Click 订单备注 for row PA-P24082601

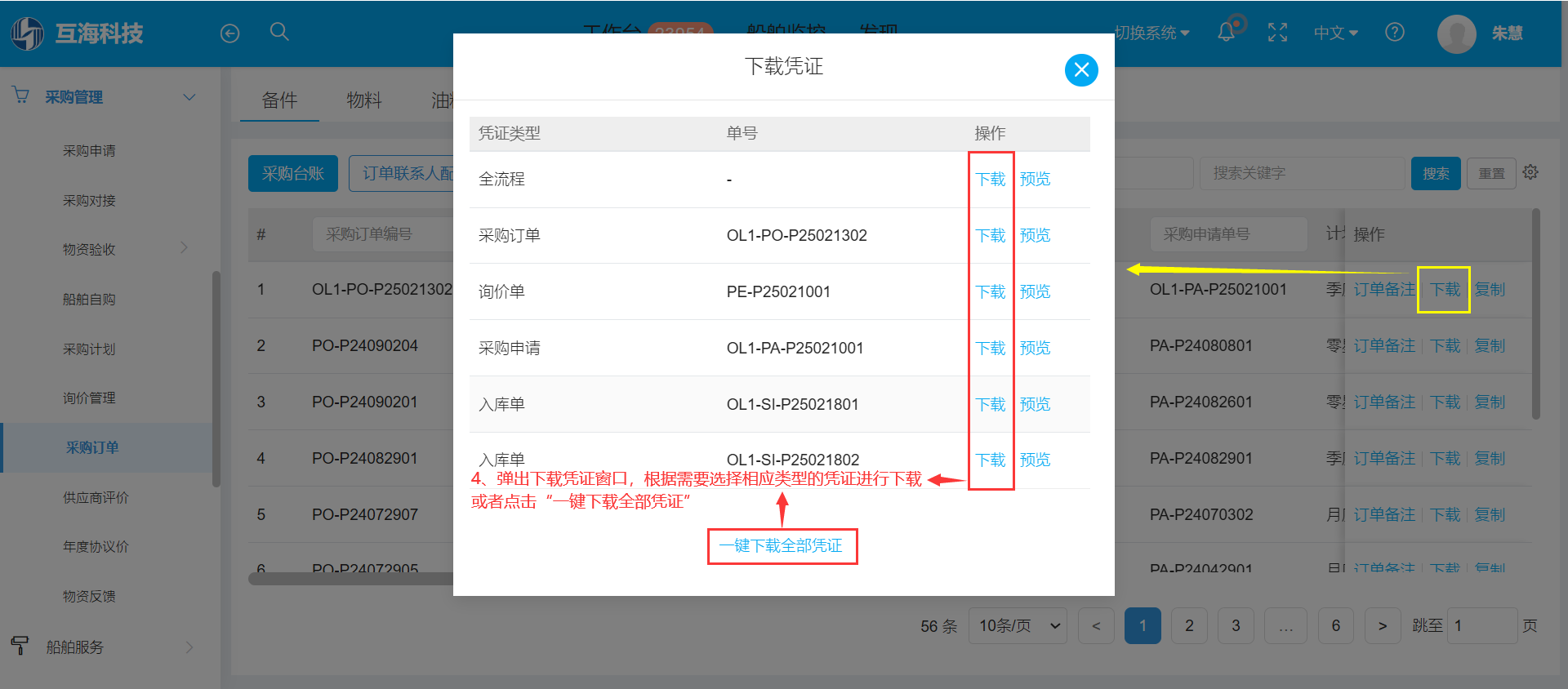pyautogui.click(x=1384, y=402)
